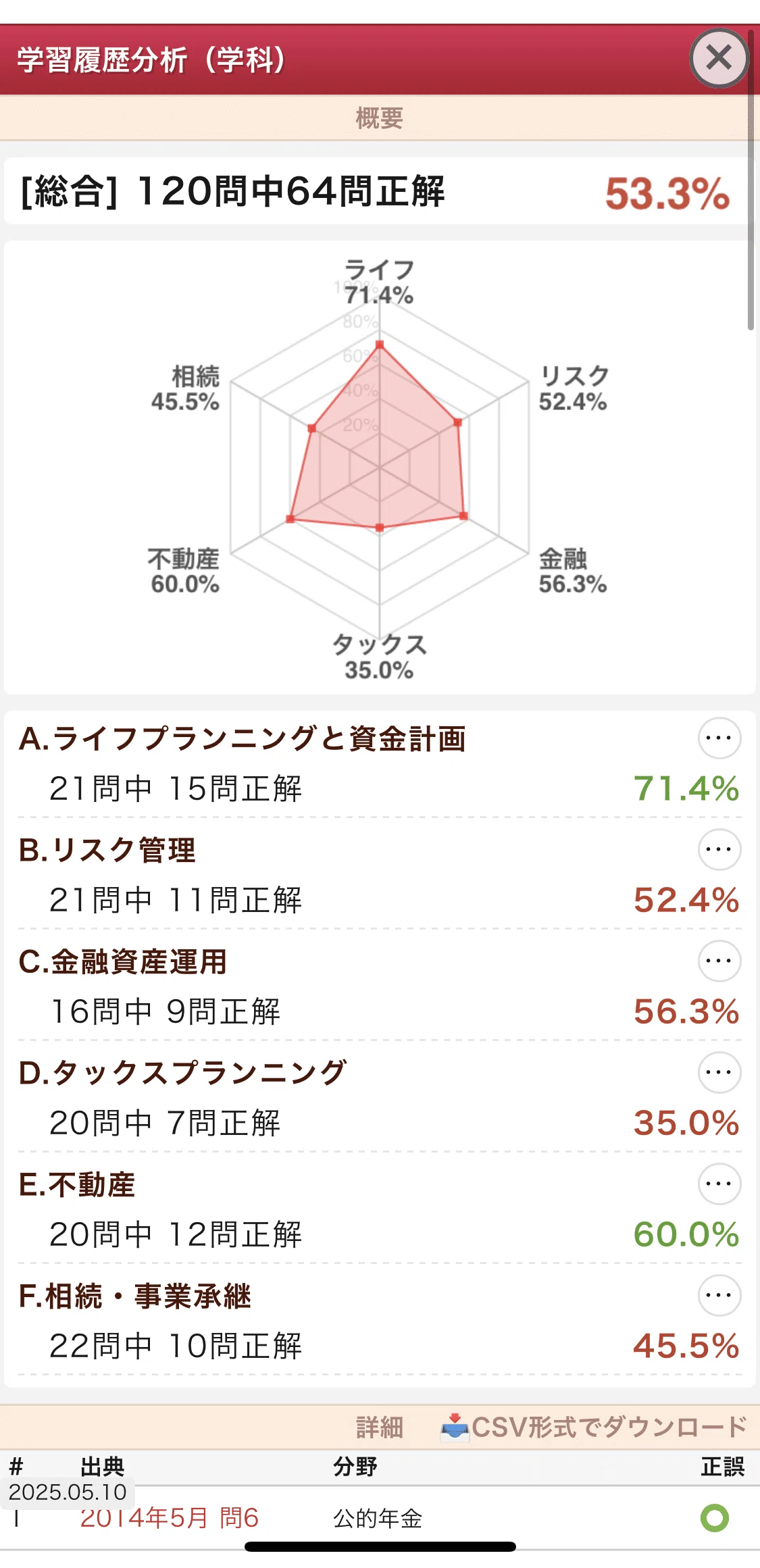Sort by the 正誤 column header

722,1467
